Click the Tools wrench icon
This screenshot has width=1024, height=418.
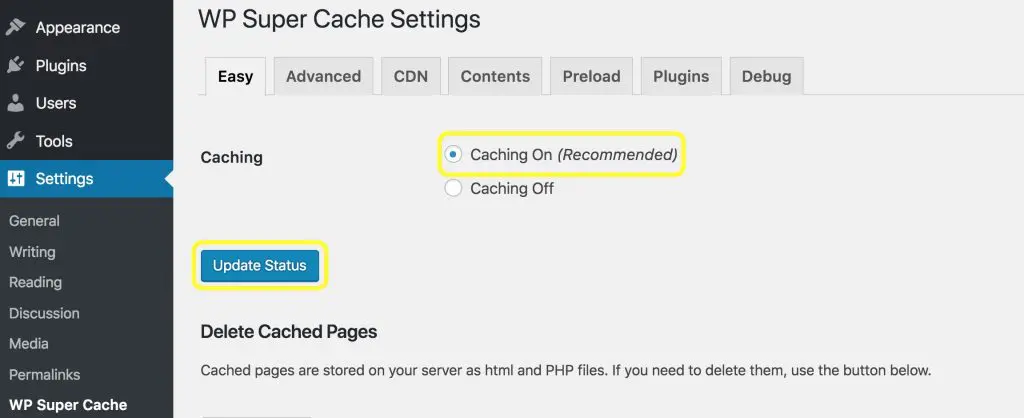16,141
